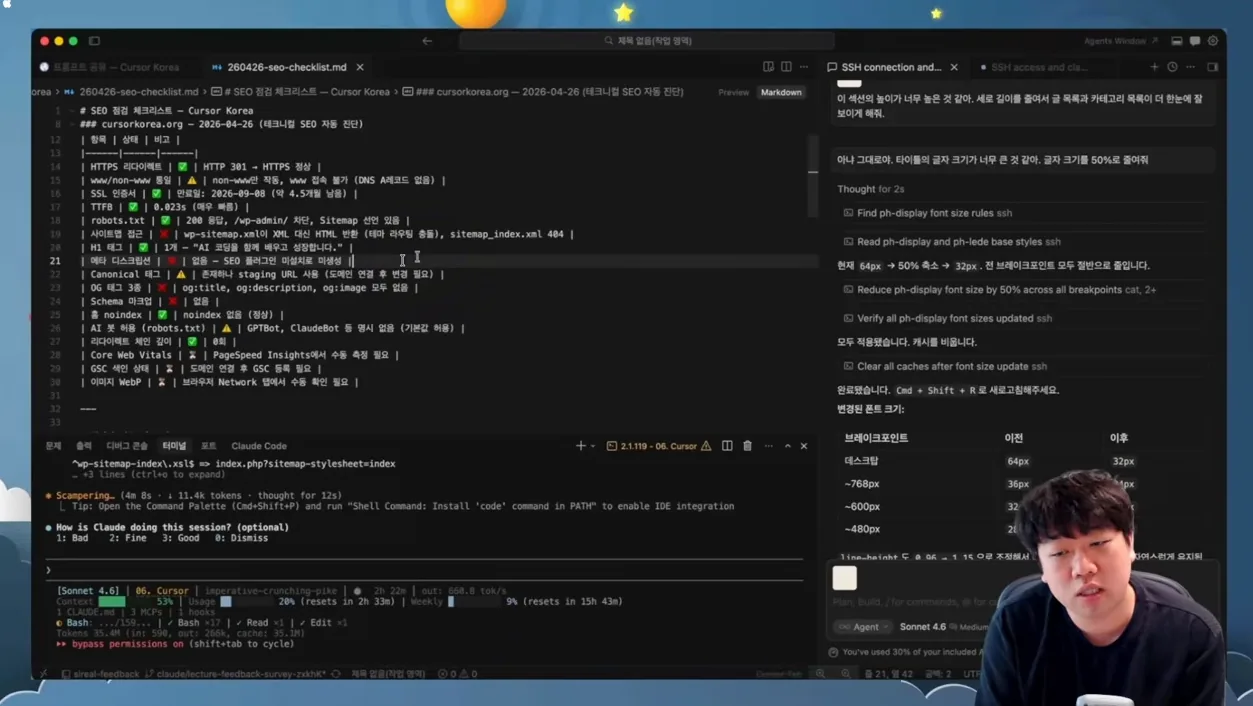Open chat history clock icon
The width and height of the screenshot is (1253, 706).
pos(1172,67)
